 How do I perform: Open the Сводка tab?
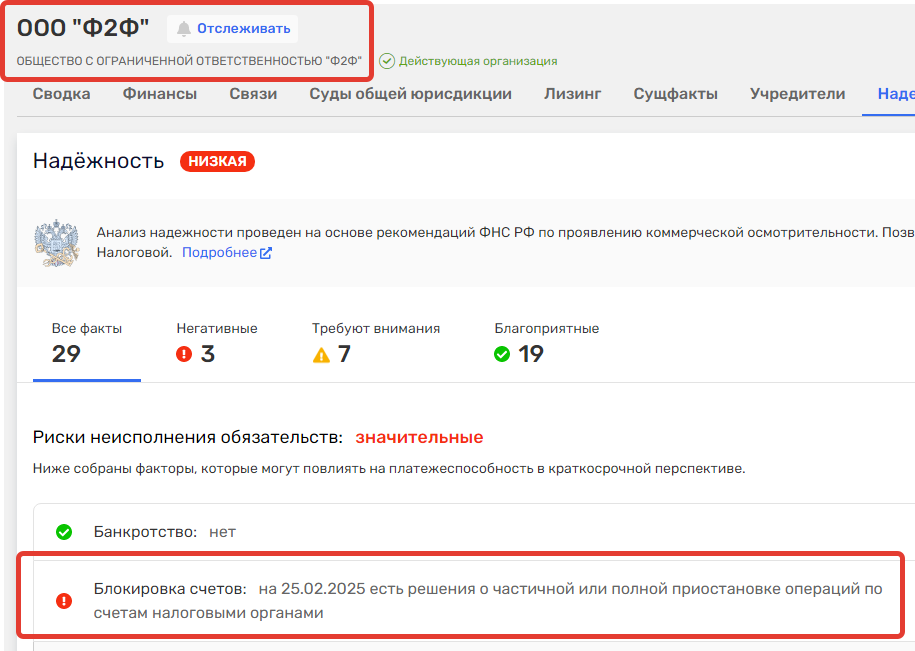61,94
